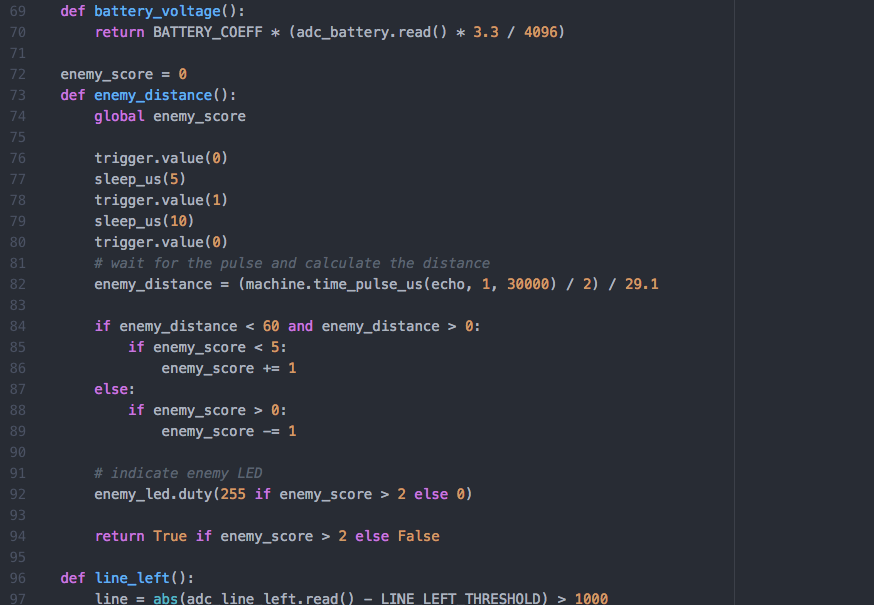Click sleep_us(10) on line 79
This screenshot has width=874, height=605.
144,221
